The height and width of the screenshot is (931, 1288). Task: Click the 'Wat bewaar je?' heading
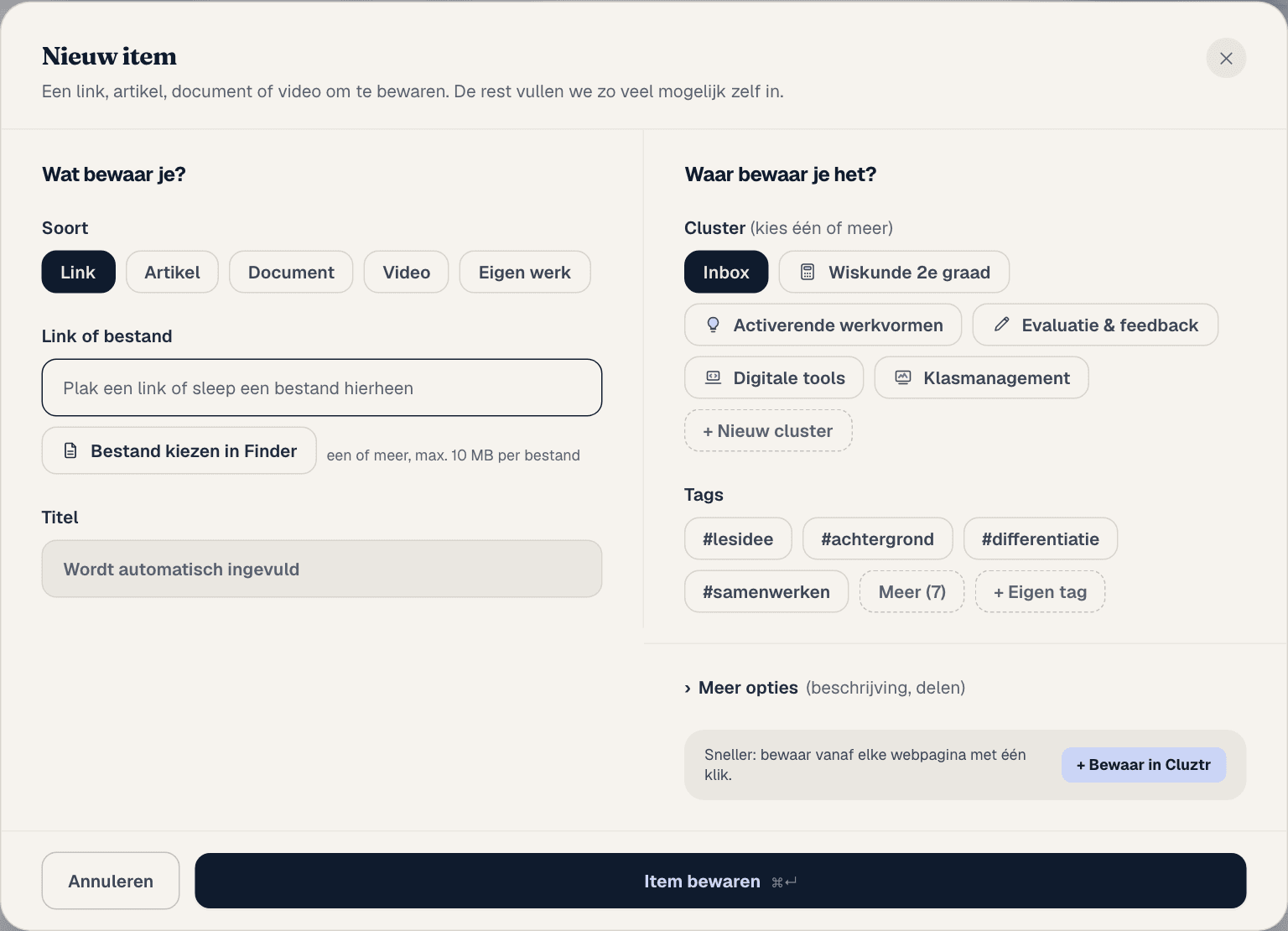[114, 174]
